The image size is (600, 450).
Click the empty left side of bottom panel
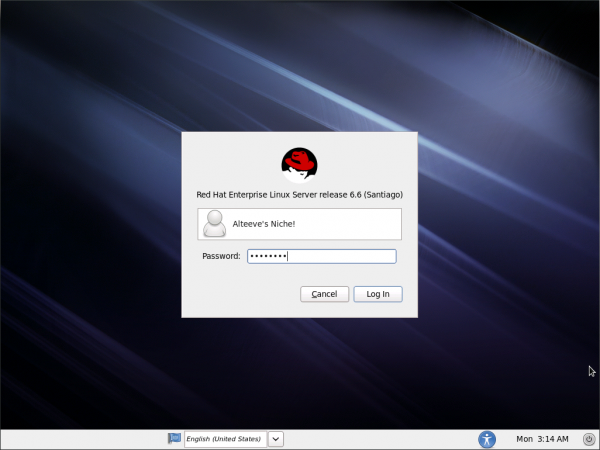80,438
